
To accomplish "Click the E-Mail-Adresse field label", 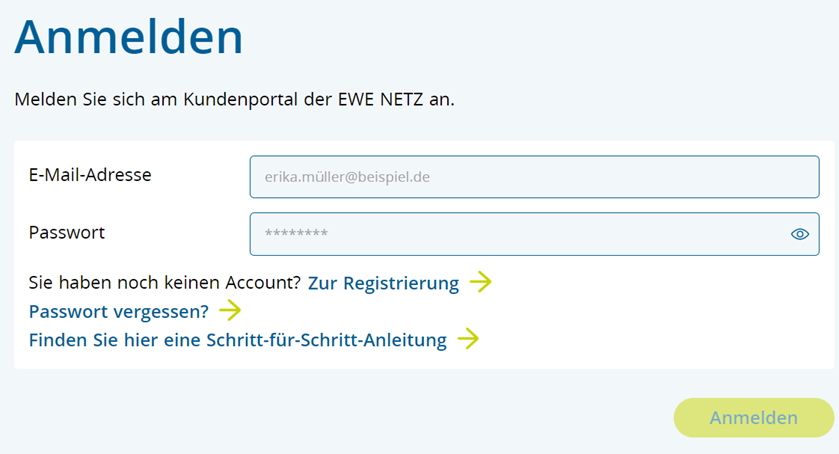I will pos(90,175).
